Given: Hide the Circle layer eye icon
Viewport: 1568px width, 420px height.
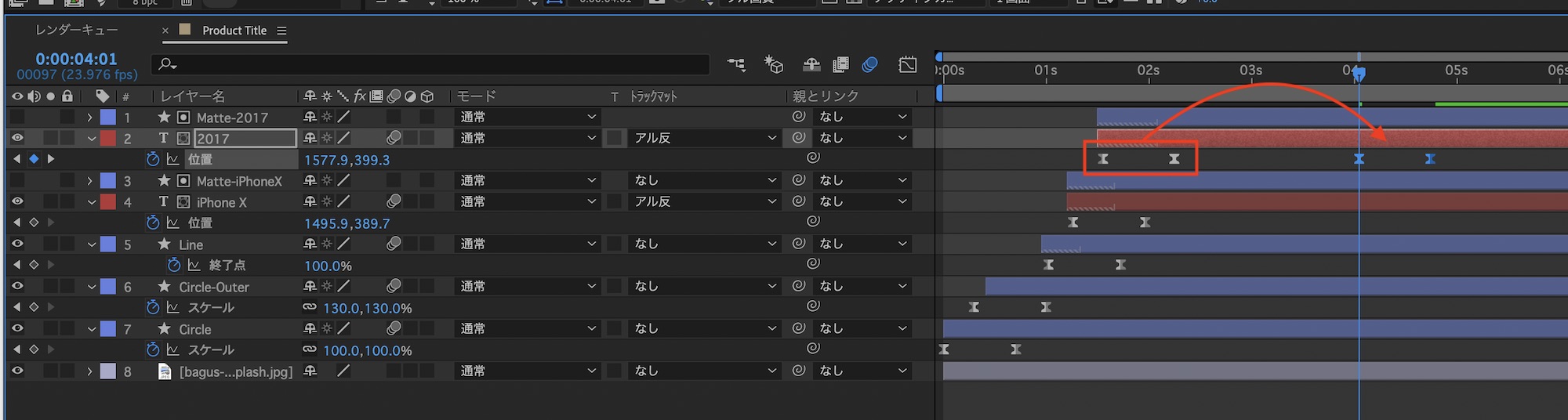Looking at the screenshot, I should [x=17, y=329].
